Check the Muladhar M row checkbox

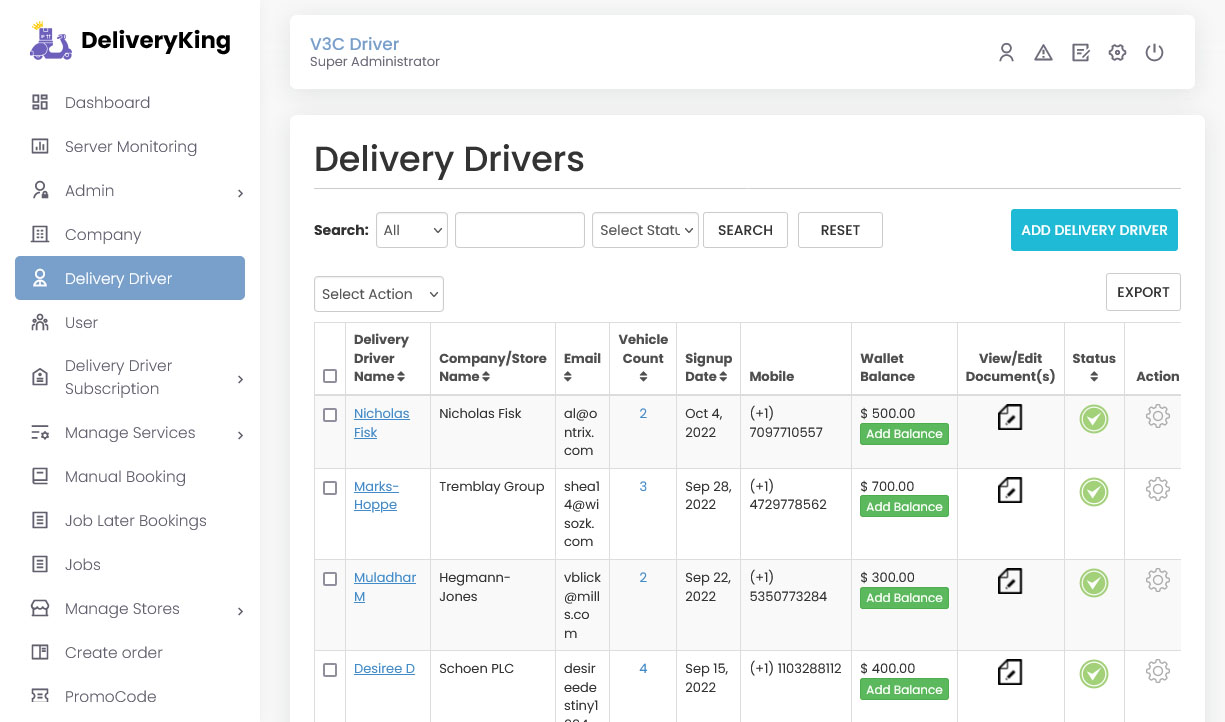click(x=330, y=579)
